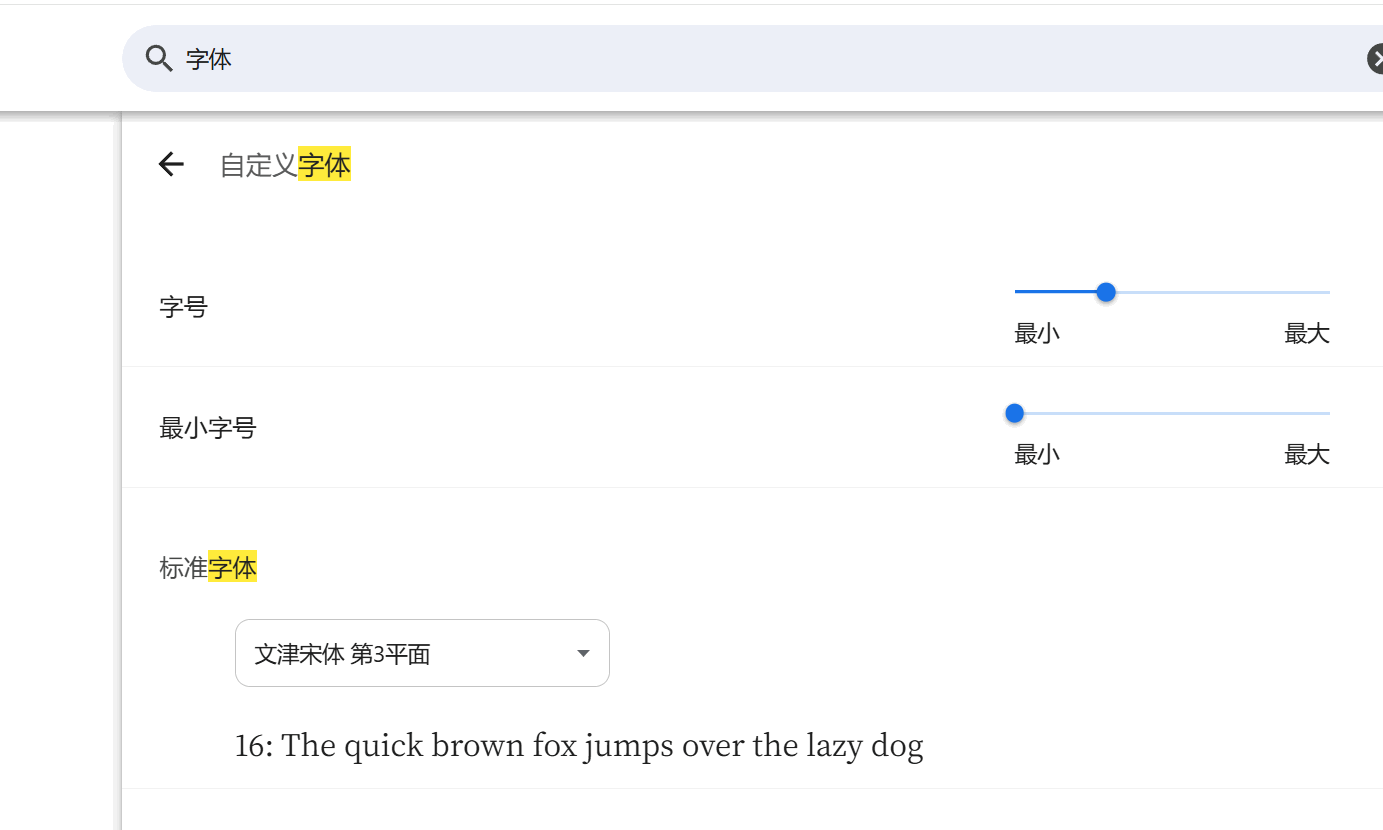Click the back arrow to leave font settings
The image size is (1383, 830).
(170, 163)
